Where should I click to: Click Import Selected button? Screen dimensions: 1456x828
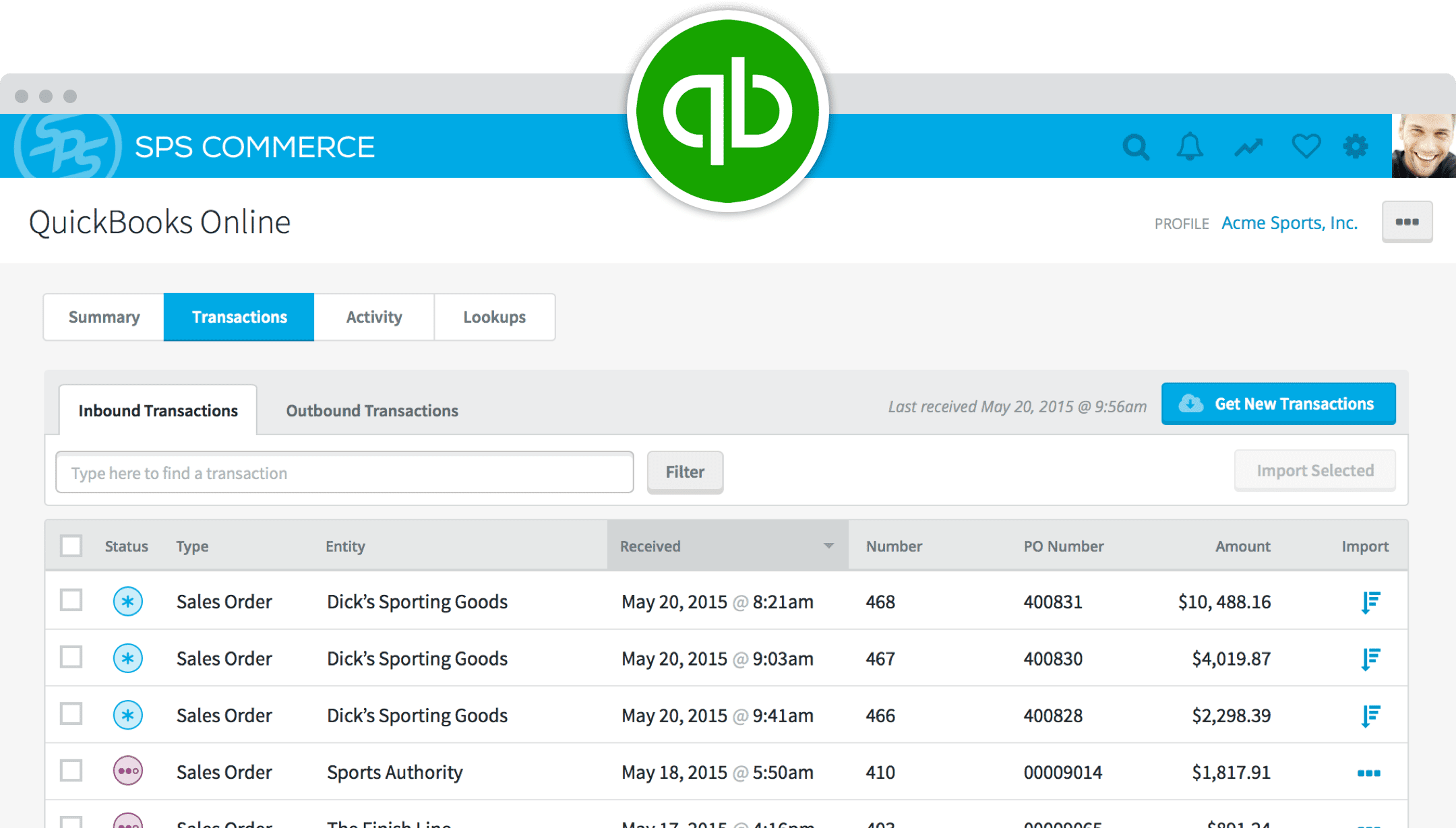pos(1314,471)
